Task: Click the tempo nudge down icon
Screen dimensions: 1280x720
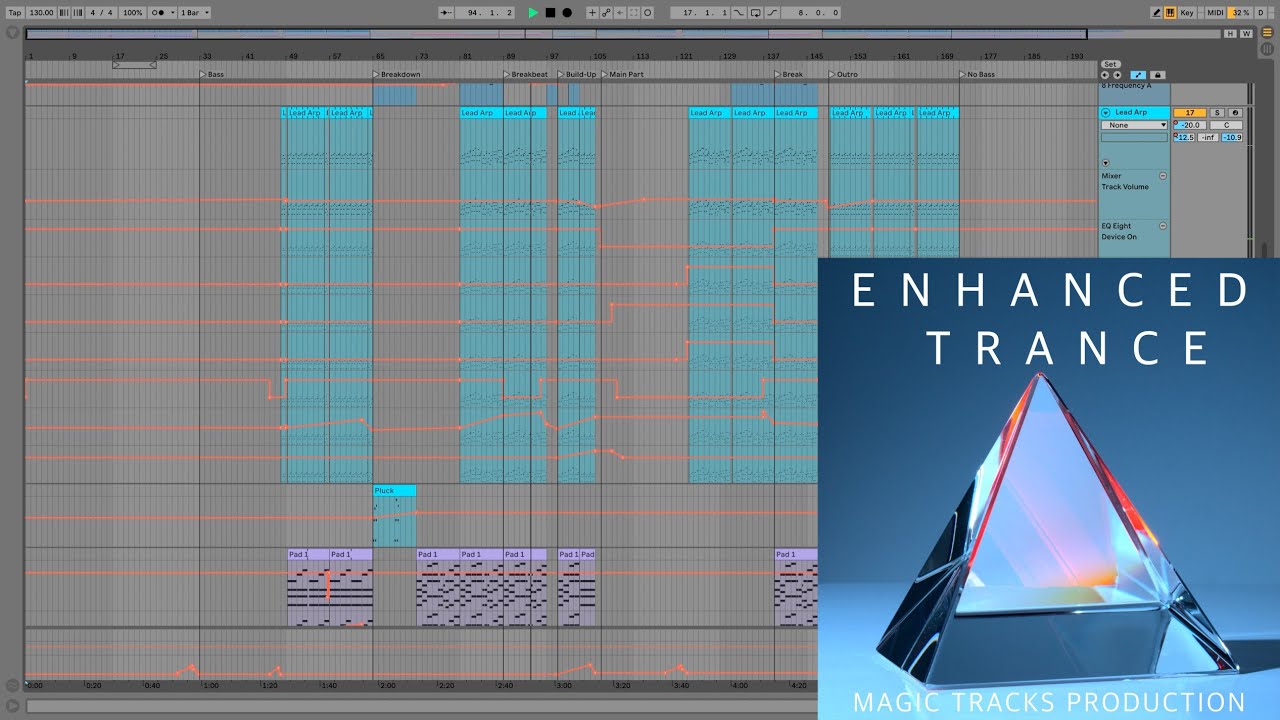Action: click(63, 13)
